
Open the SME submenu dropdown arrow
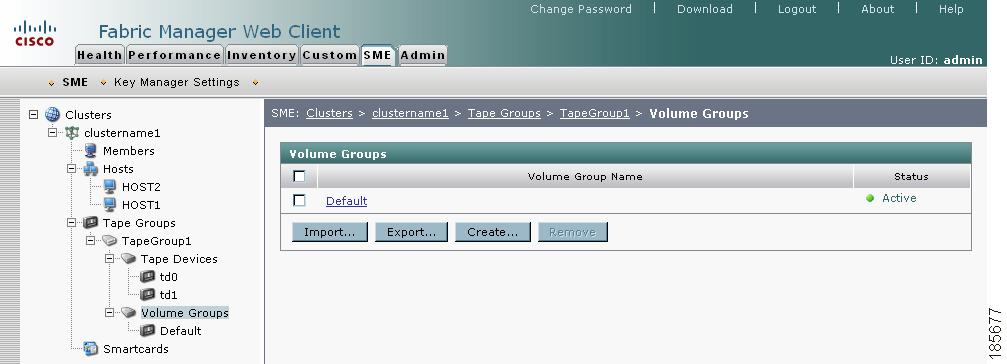tap(51, 83)
